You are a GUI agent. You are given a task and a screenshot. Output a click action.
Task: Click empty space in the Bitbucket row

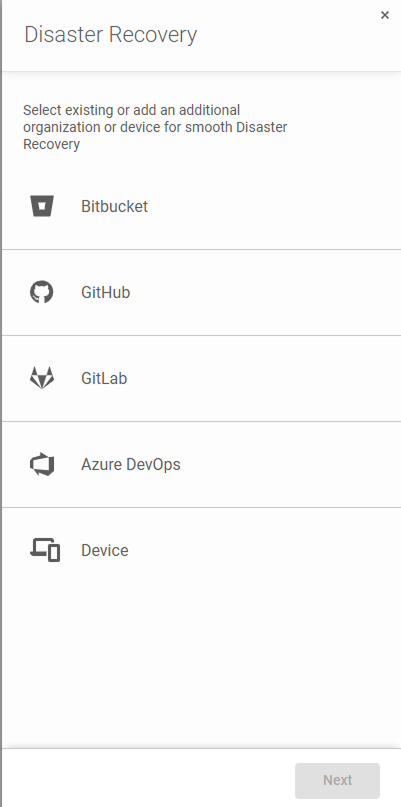[273, 206]
